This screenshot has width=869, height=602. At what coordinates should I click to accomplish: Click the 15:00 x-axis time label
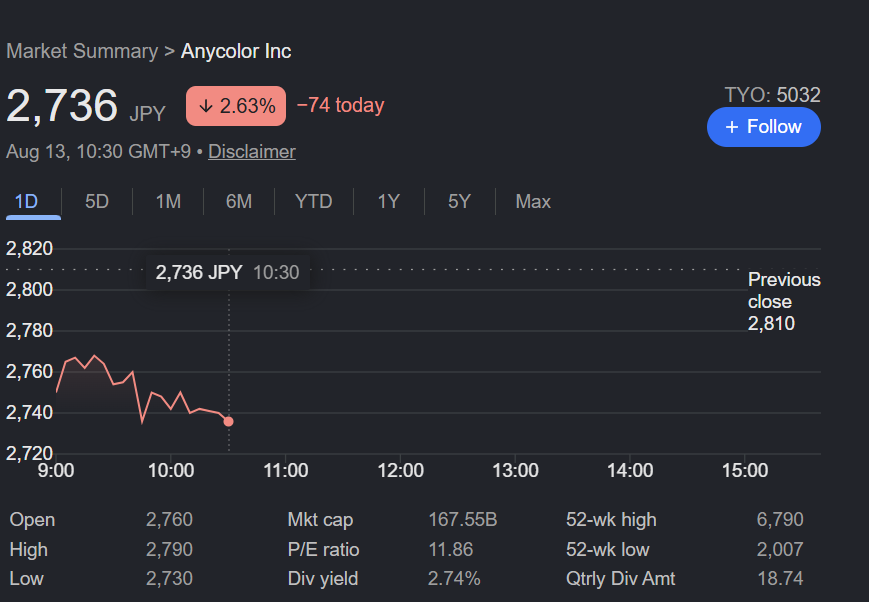(745, 471)
